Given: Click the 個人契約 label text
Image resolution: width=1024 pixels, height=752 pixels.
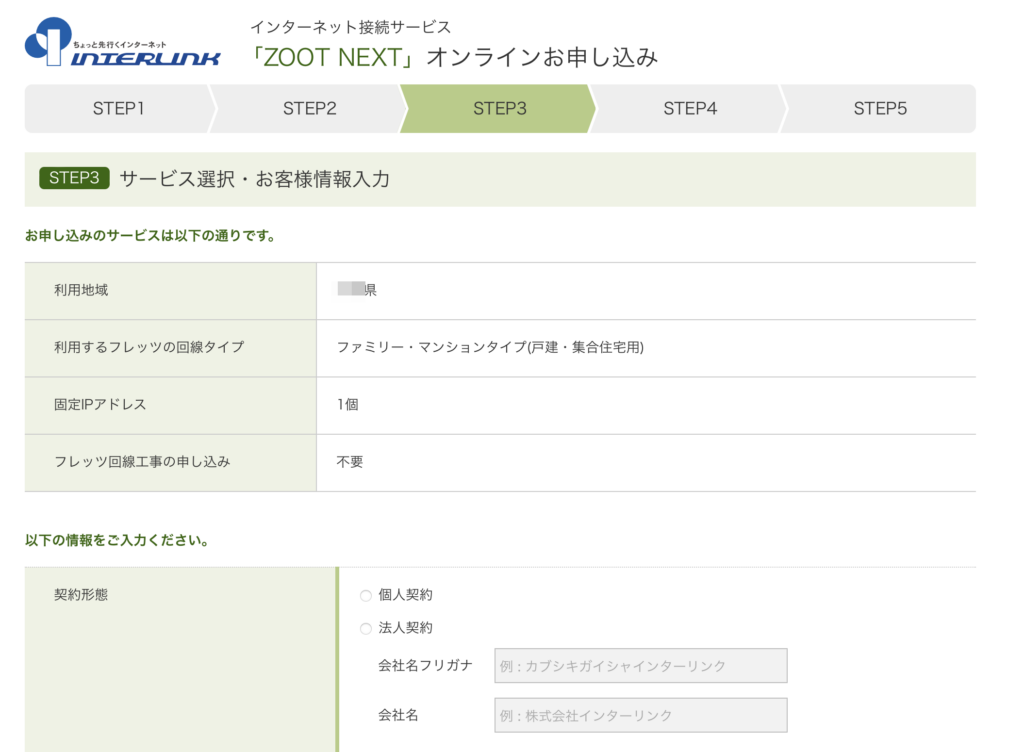Looking at the screenshot, I should (406, 595).
